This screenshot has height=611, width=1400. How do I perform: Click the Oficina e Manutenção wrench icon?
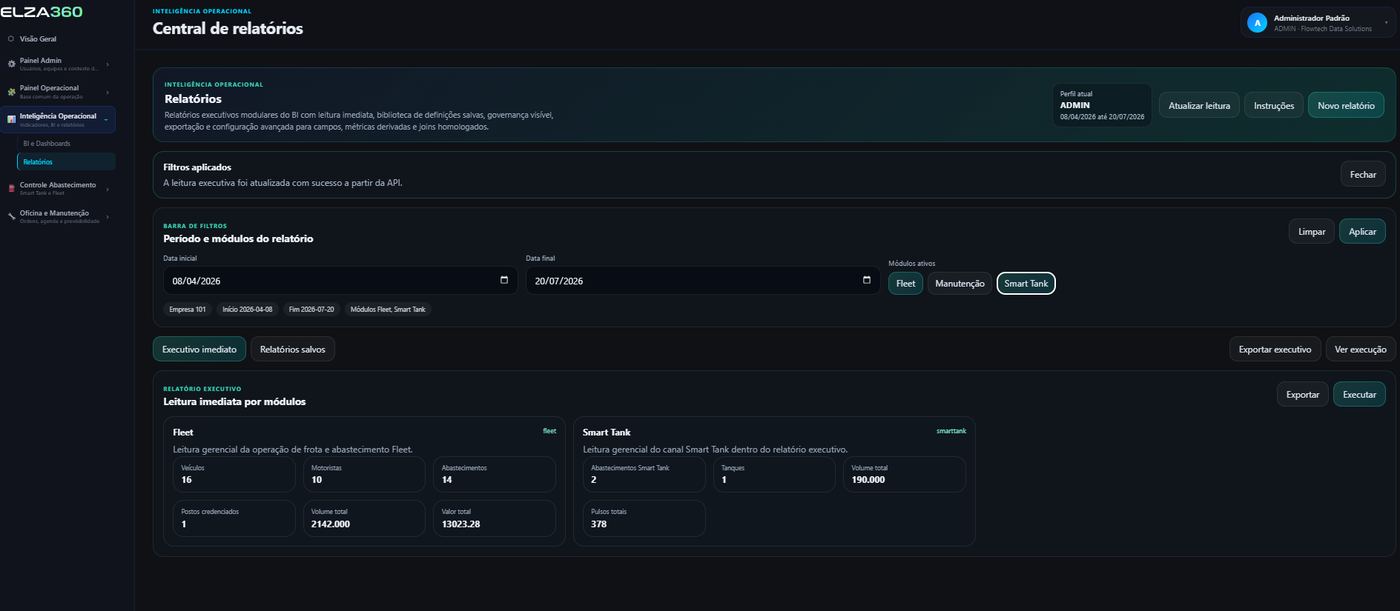pyautogui.click(x=11, y=216)
